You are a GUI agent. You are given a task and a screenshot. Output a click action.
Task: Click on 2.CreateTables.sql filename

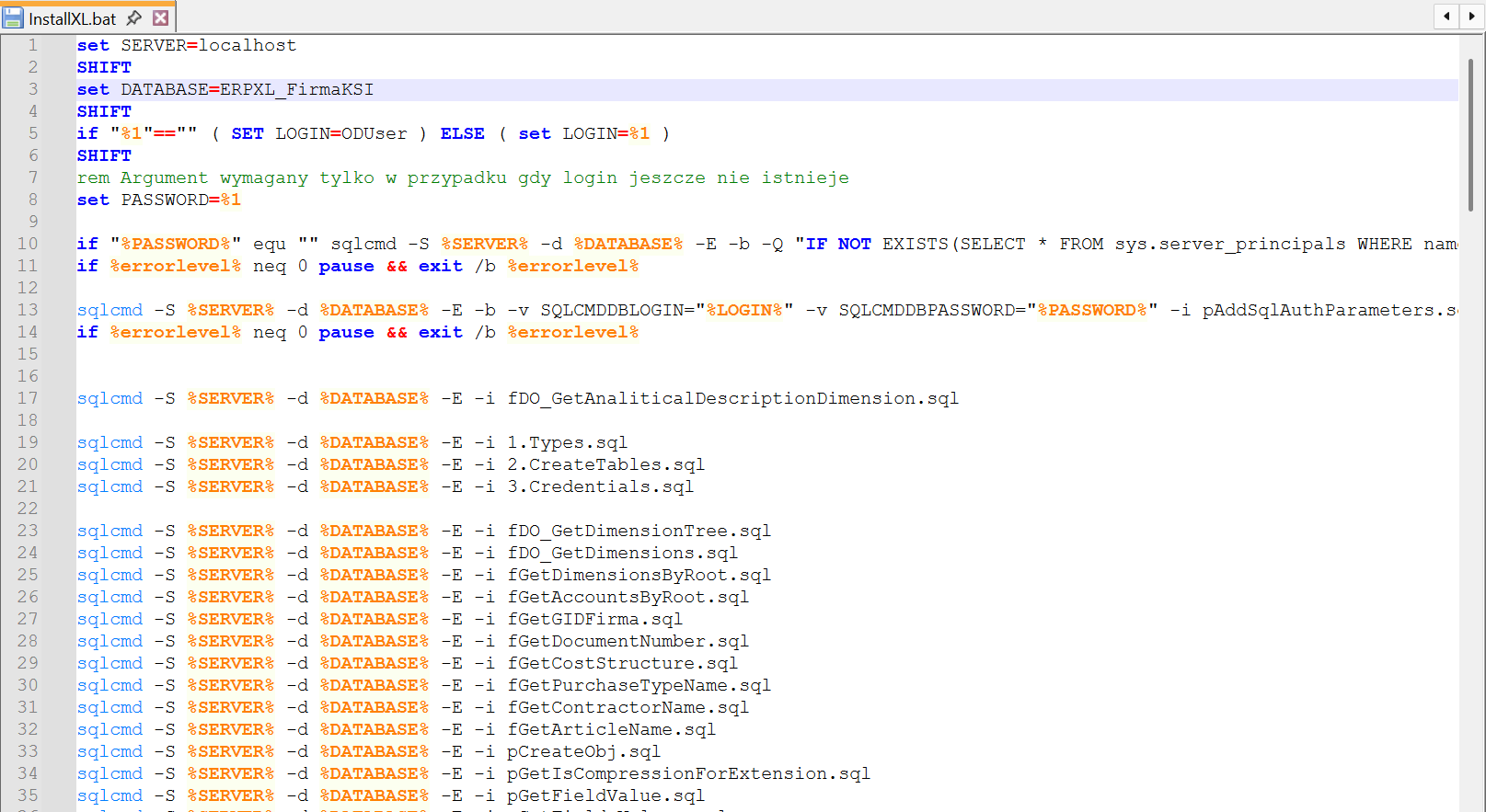[x=605, y=464]
